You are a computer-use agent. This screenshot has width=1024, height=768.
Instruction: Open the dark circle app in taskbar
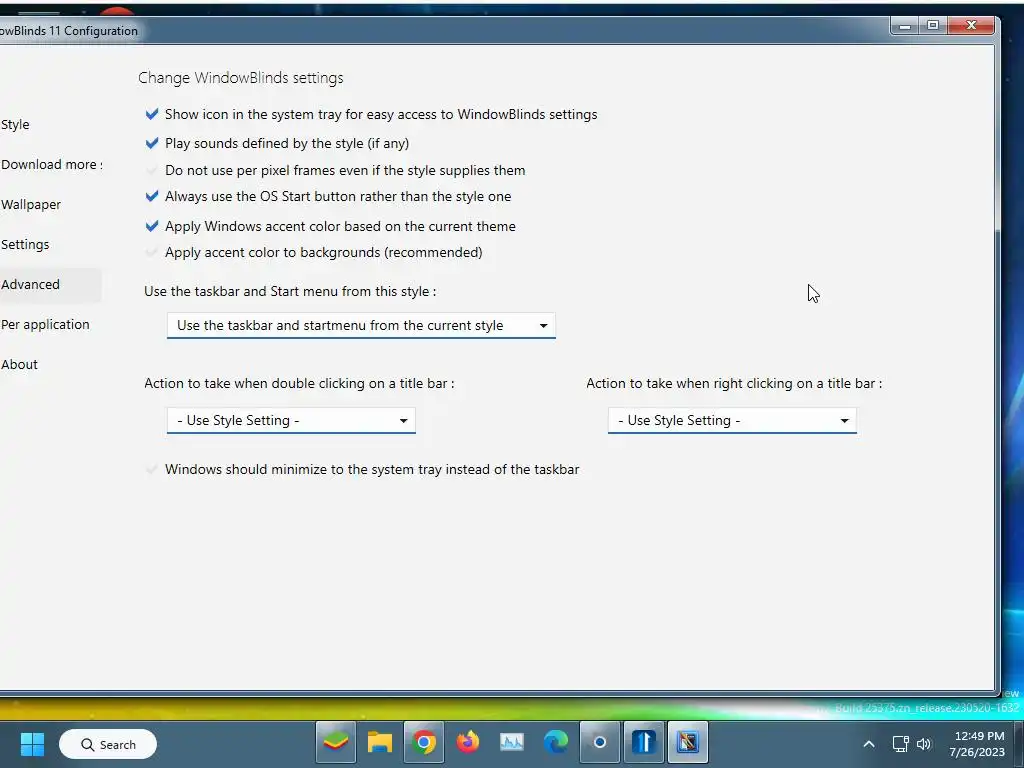click(600, 743)
